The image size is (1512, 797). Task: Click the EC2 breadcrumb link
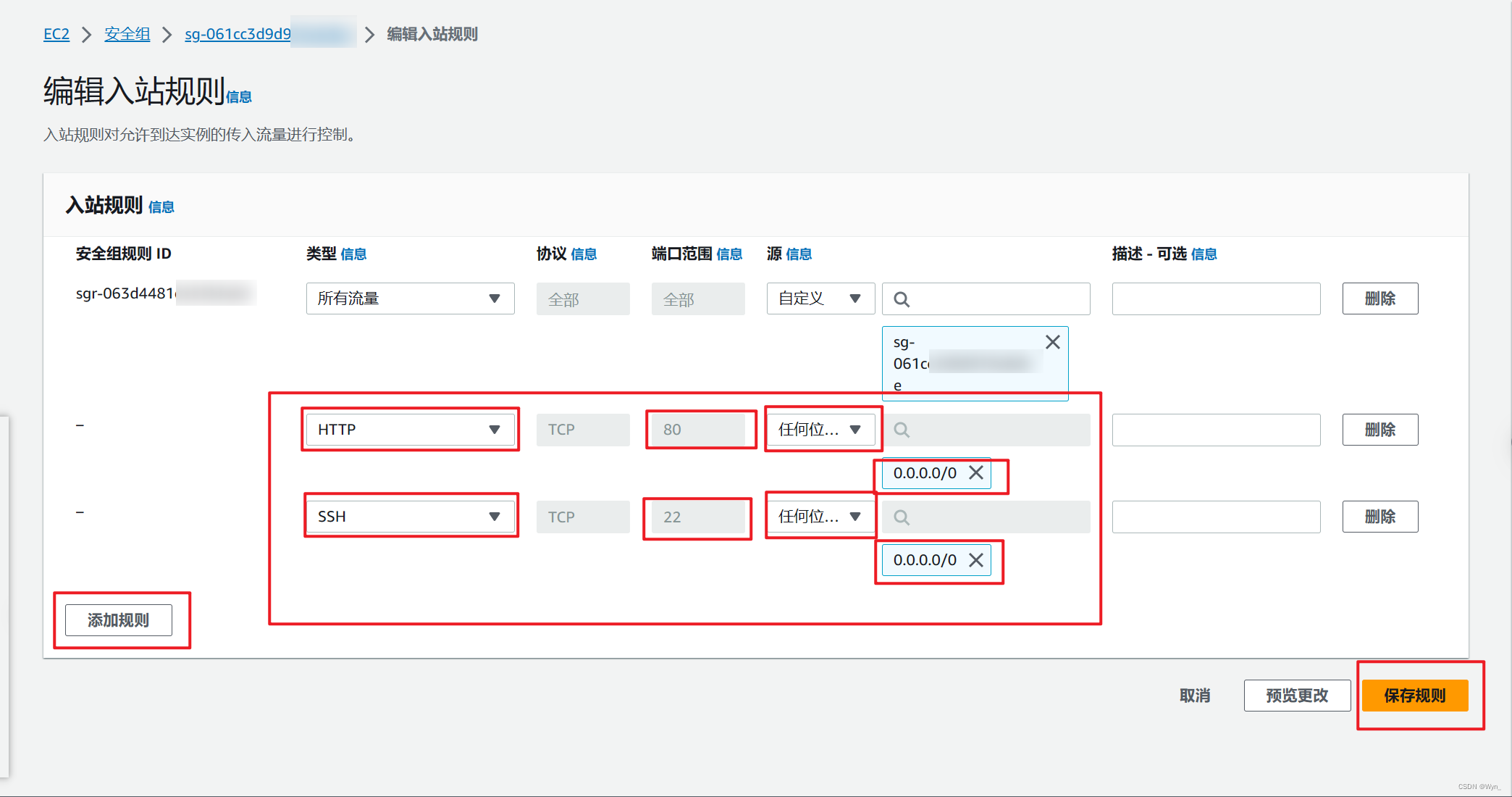(56, 34)
